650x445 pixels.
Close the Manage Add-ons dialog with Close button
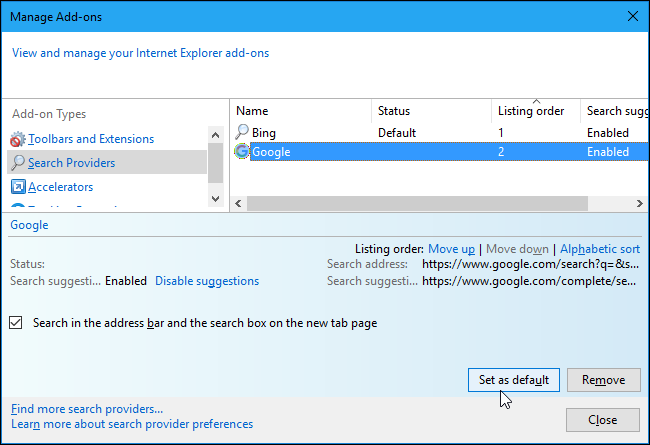tap(602, 420)
